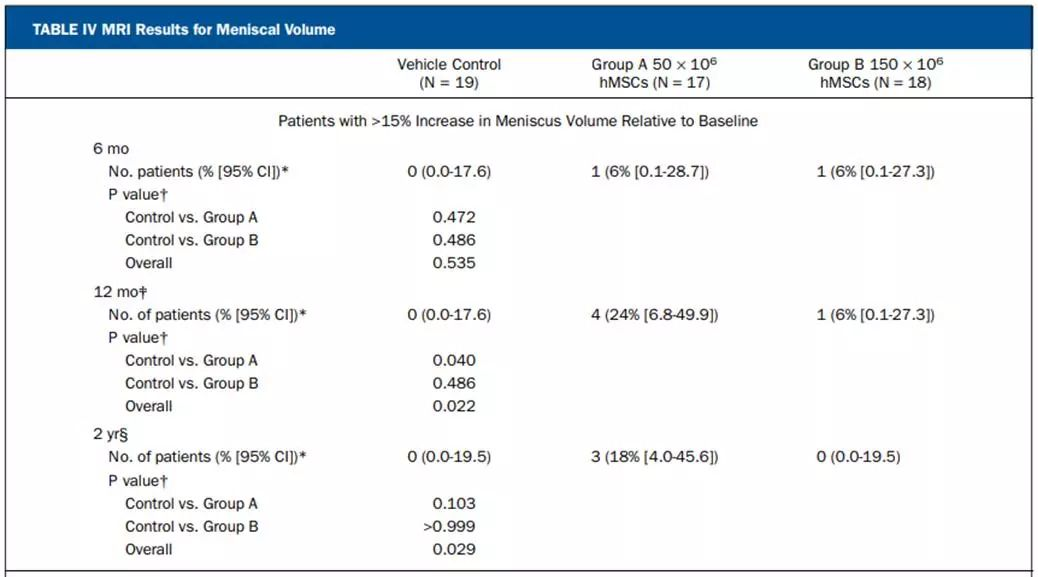Click the Group B '0 (0.0-19.5)' value

tap(859, 457)
